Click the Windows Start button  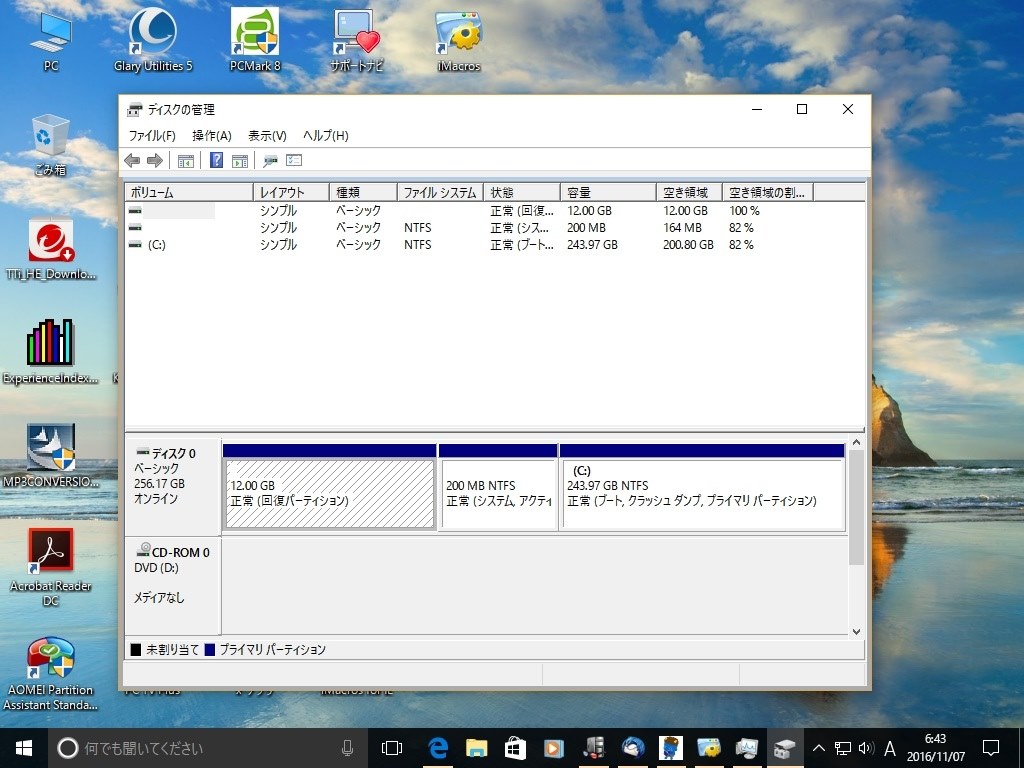point(22,748)
